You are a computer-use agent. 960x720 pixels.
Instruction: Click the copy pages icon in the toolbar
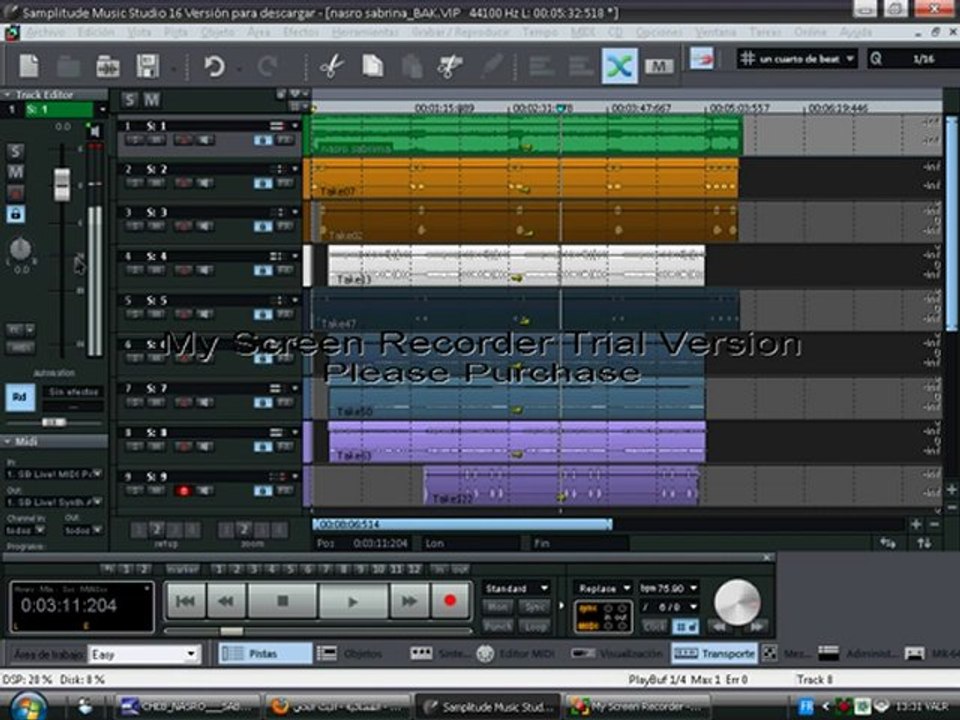(x=372, y=66)
